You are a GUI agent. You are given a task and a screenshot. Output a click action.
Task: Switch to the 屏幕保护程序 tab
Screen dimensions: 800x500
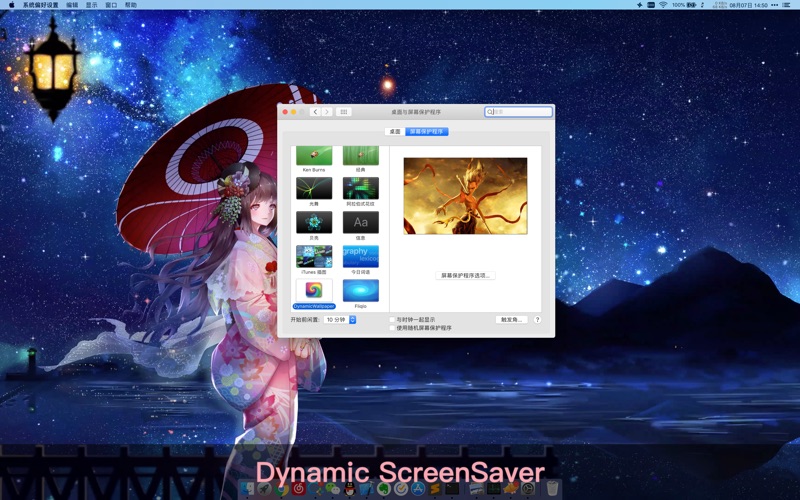coord(427,132)
